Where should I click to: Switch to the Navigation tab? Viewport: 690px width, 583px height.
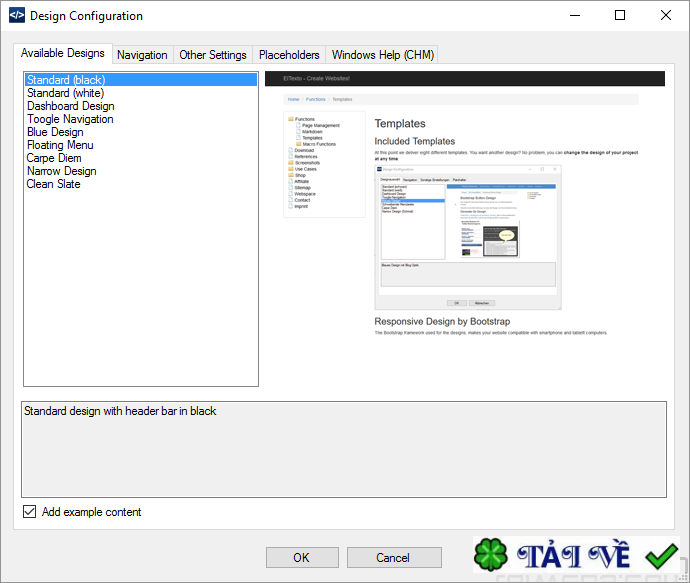pos(142,55)
